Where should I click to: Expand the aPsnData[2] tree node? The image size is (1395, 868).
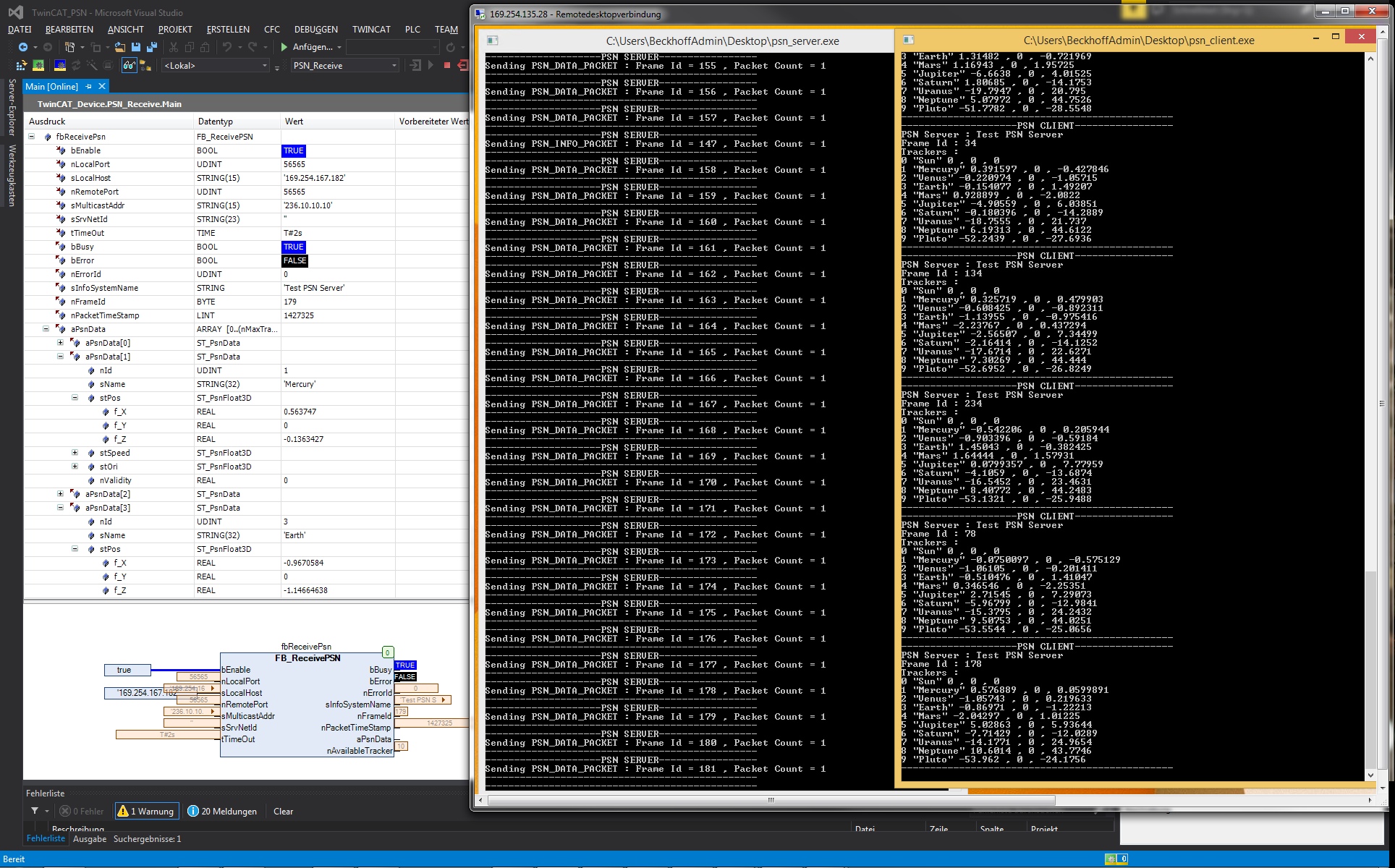61,494
